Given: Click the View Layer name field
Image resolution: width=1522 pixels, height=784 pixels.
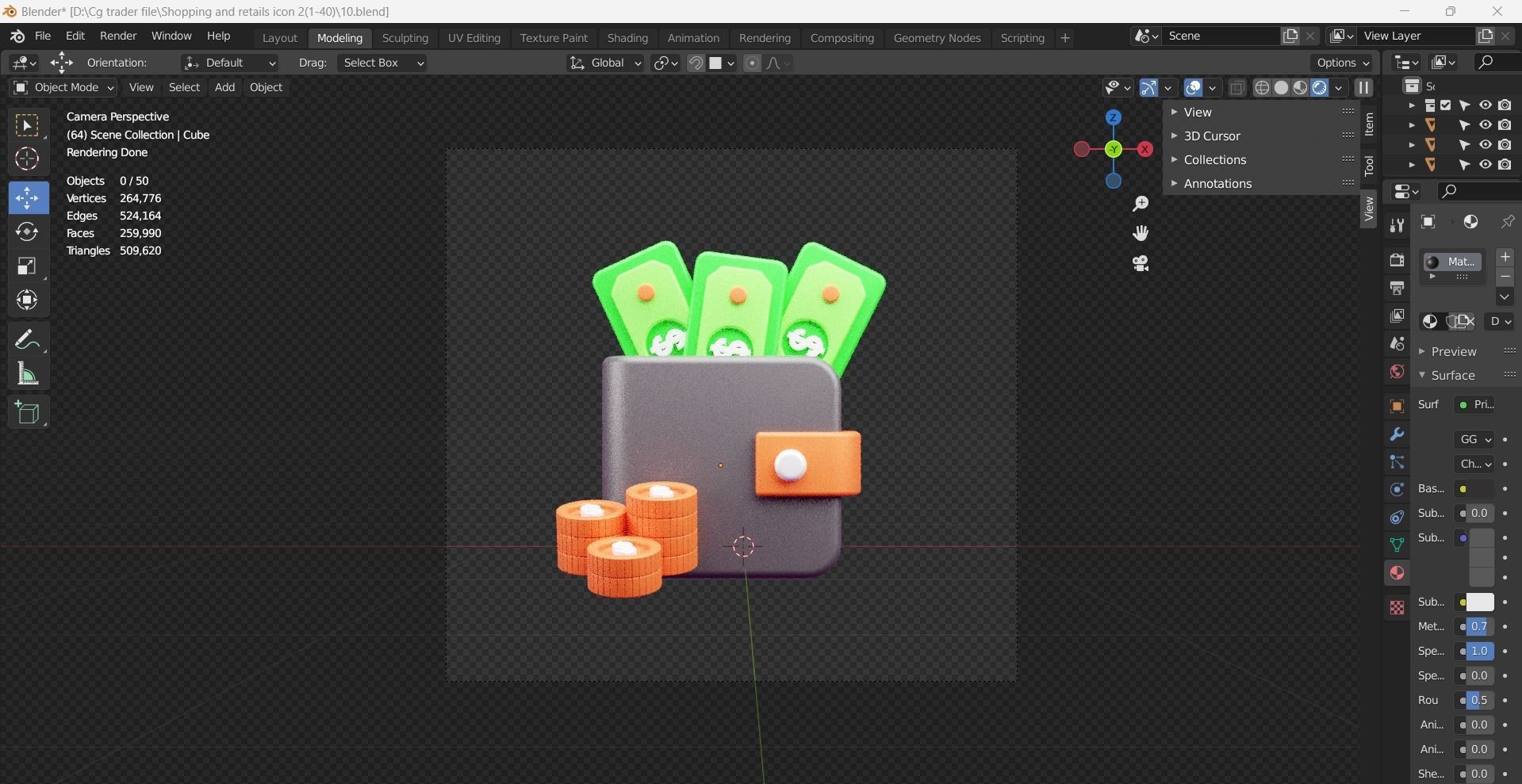Looking at the screenshot, I should [x=1418, y=36].
